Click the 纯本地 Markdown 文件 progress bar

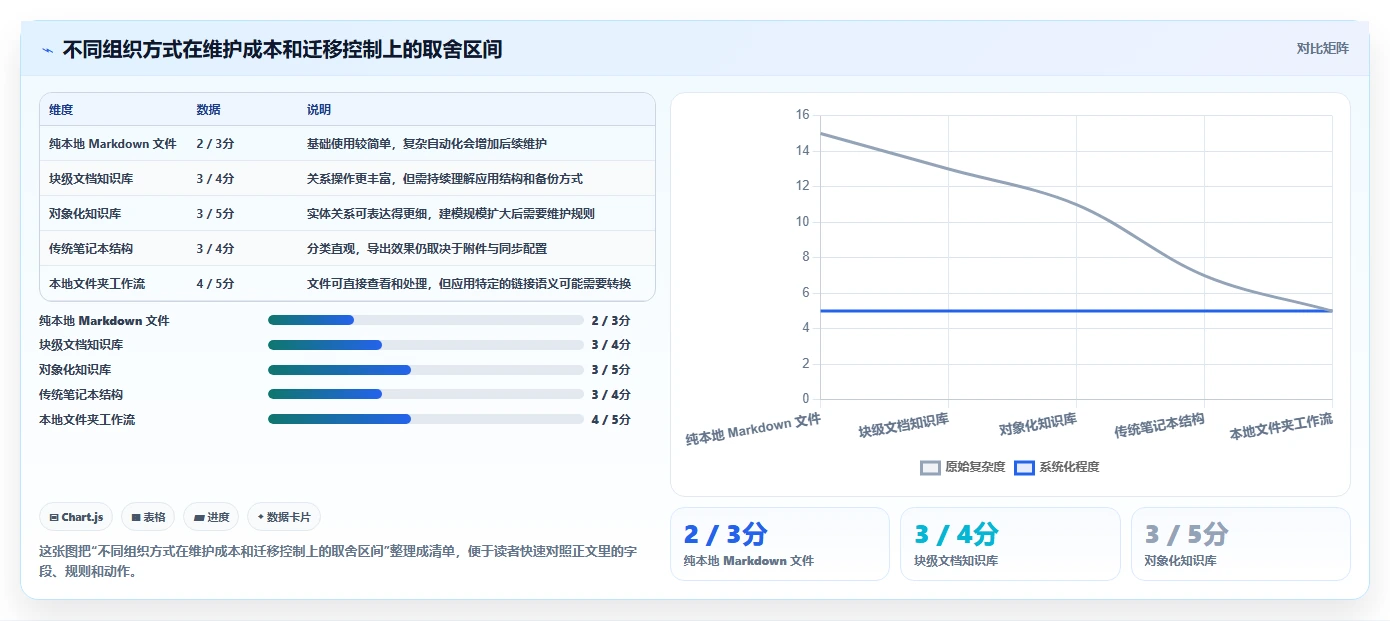pos(425,320)
